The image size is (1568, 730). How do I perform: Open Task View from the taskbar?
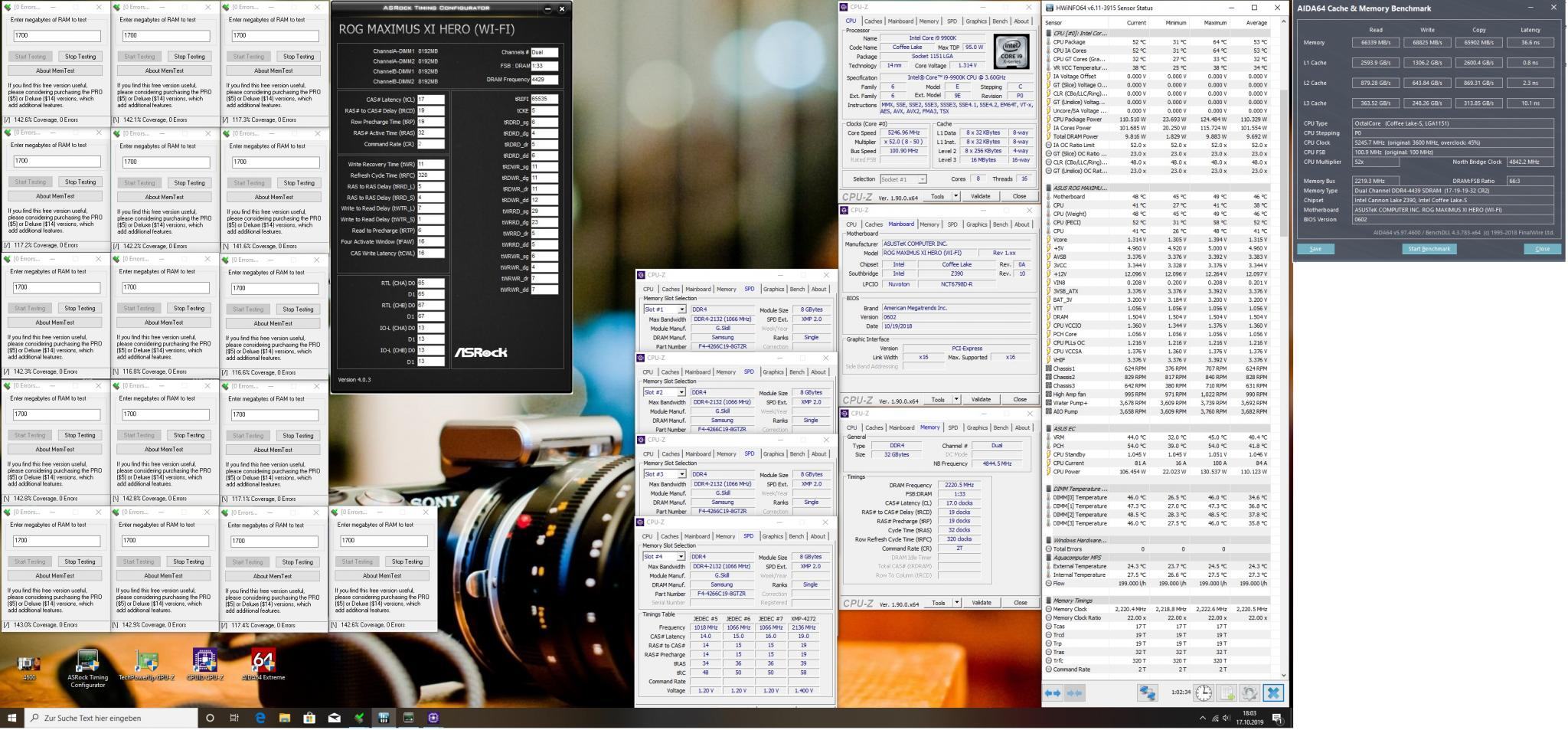(x=234, y=718)
